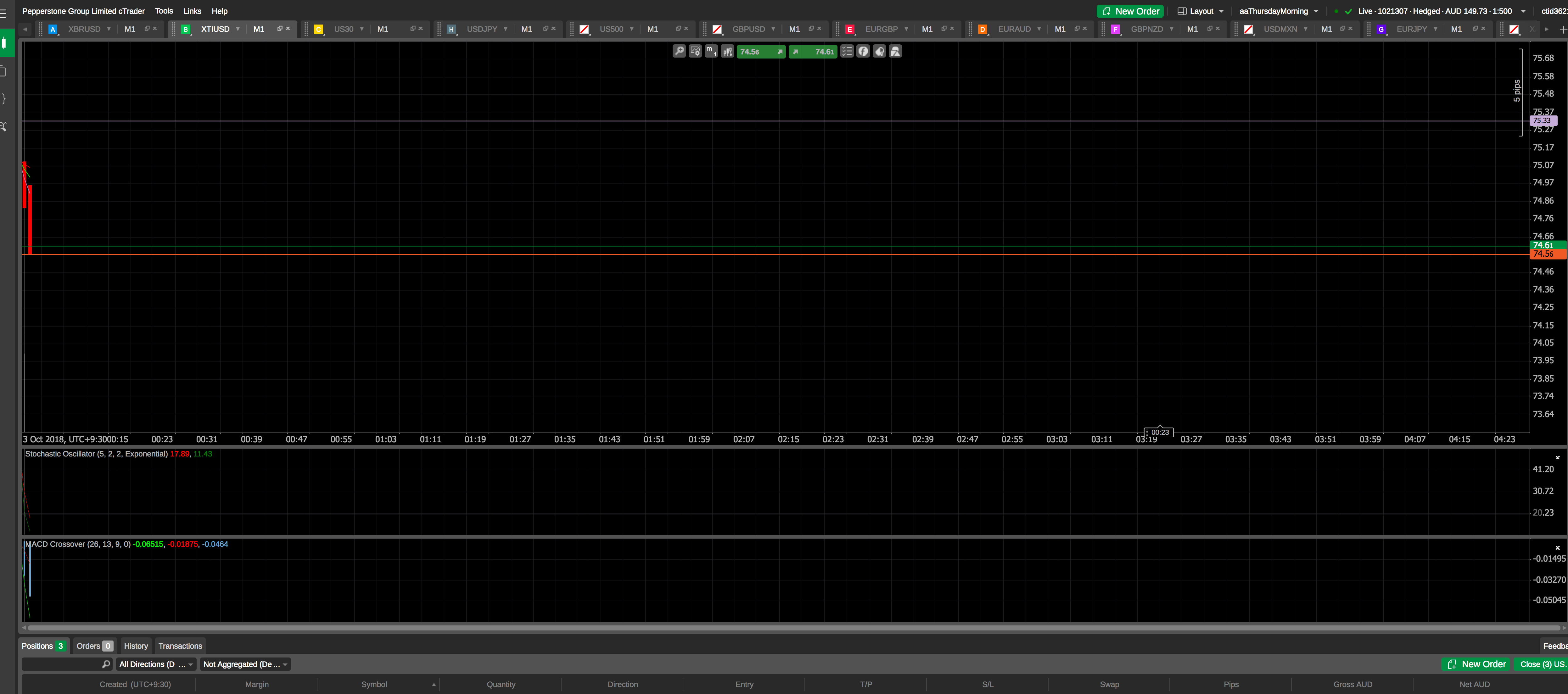The image size is (1568, 694).
Task: Close the Stochastic Oscillator panel
Action: pos(1558,457)
